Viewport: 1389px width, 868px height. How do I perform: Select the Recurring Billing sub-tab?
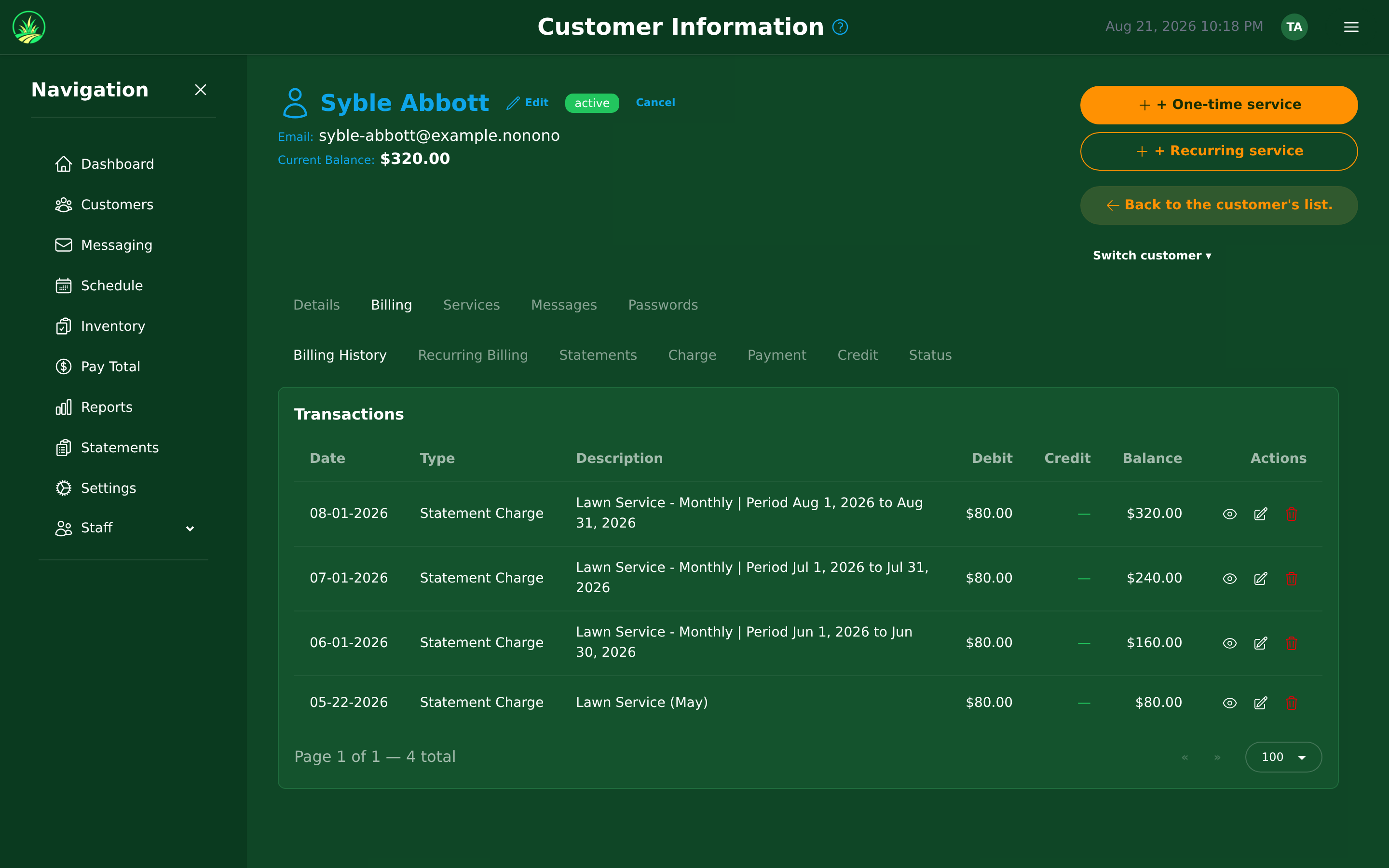click(x=472, y=355)
